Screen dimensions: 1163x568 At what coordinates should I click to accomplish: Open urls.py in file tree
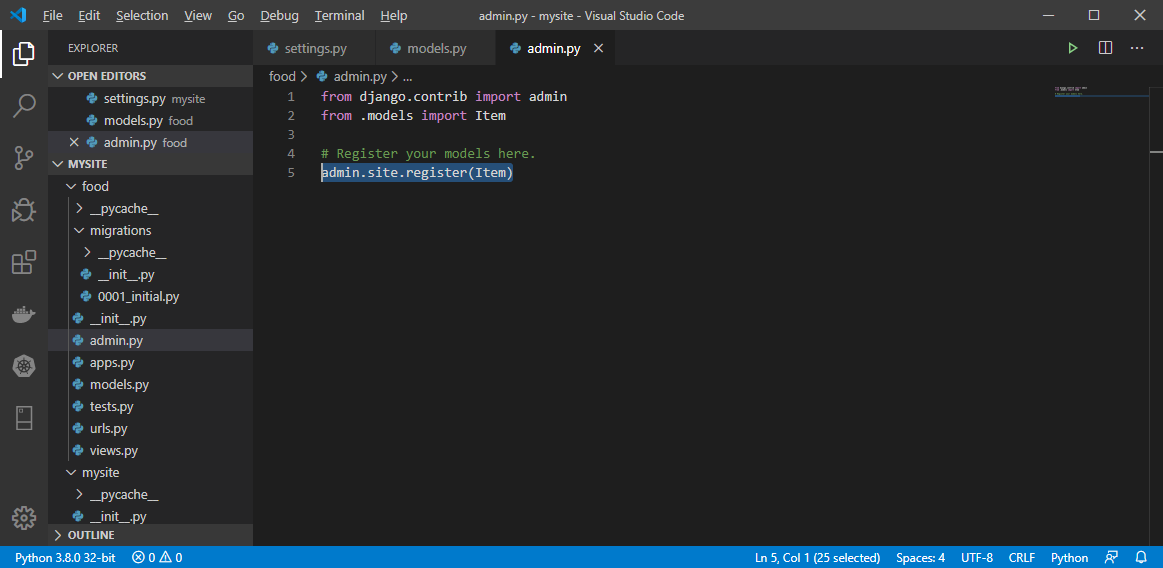point(151,429)
